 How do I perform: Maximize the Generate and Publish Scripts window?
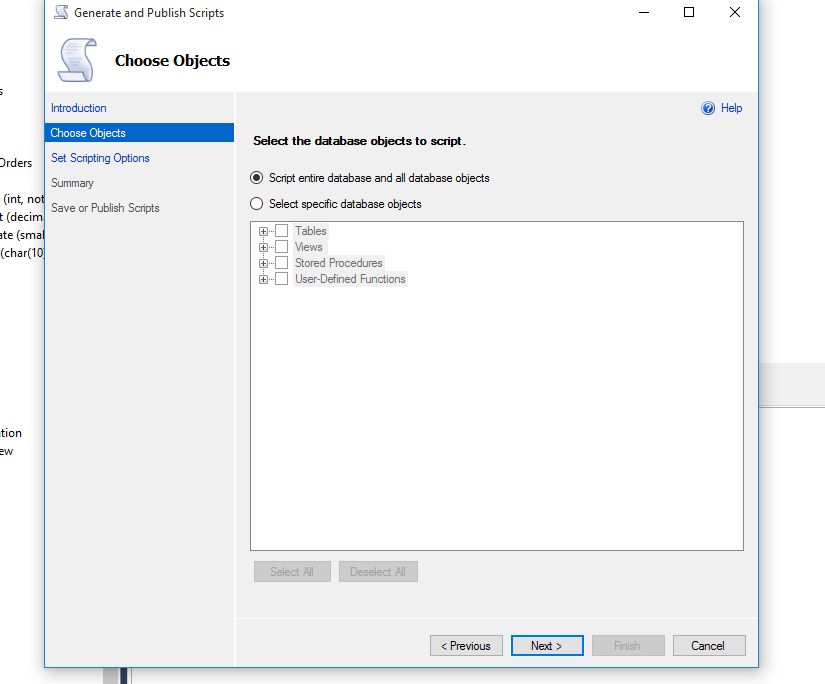(x=689, y=12)
